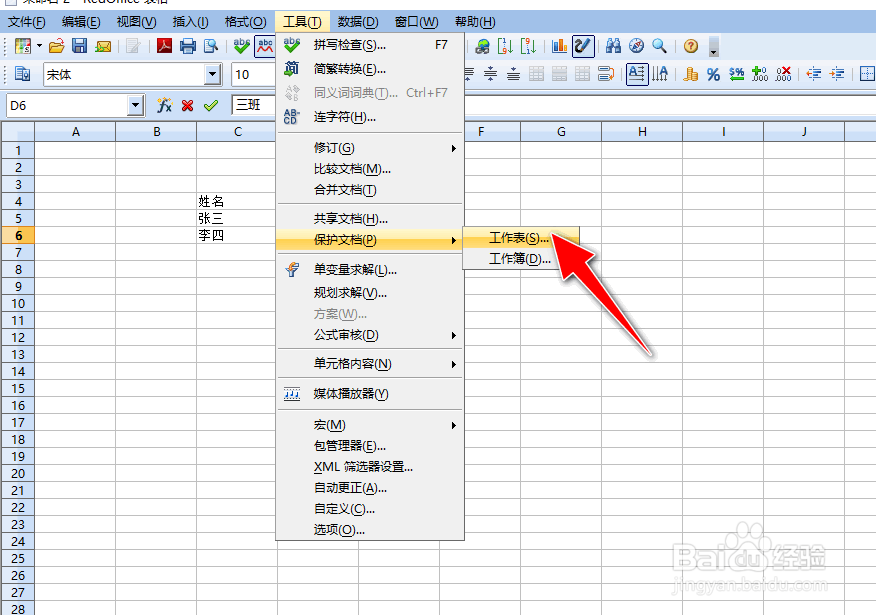Toggle center vertical alignment
876x615 pixels.
click(490, 74)
